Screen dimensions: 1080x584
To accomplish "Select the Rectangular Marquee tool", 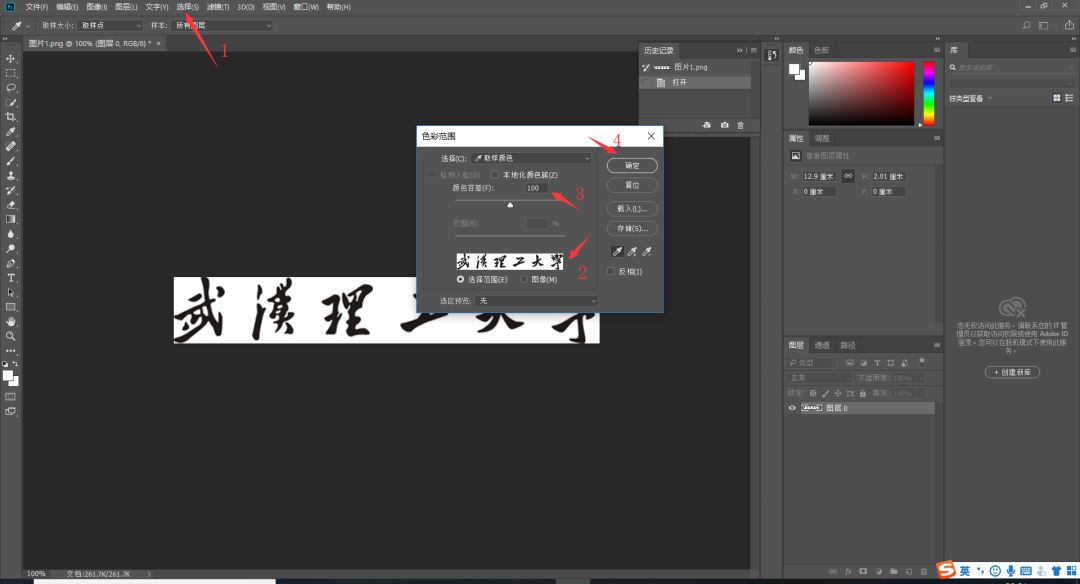I will (x=10, y=73).
